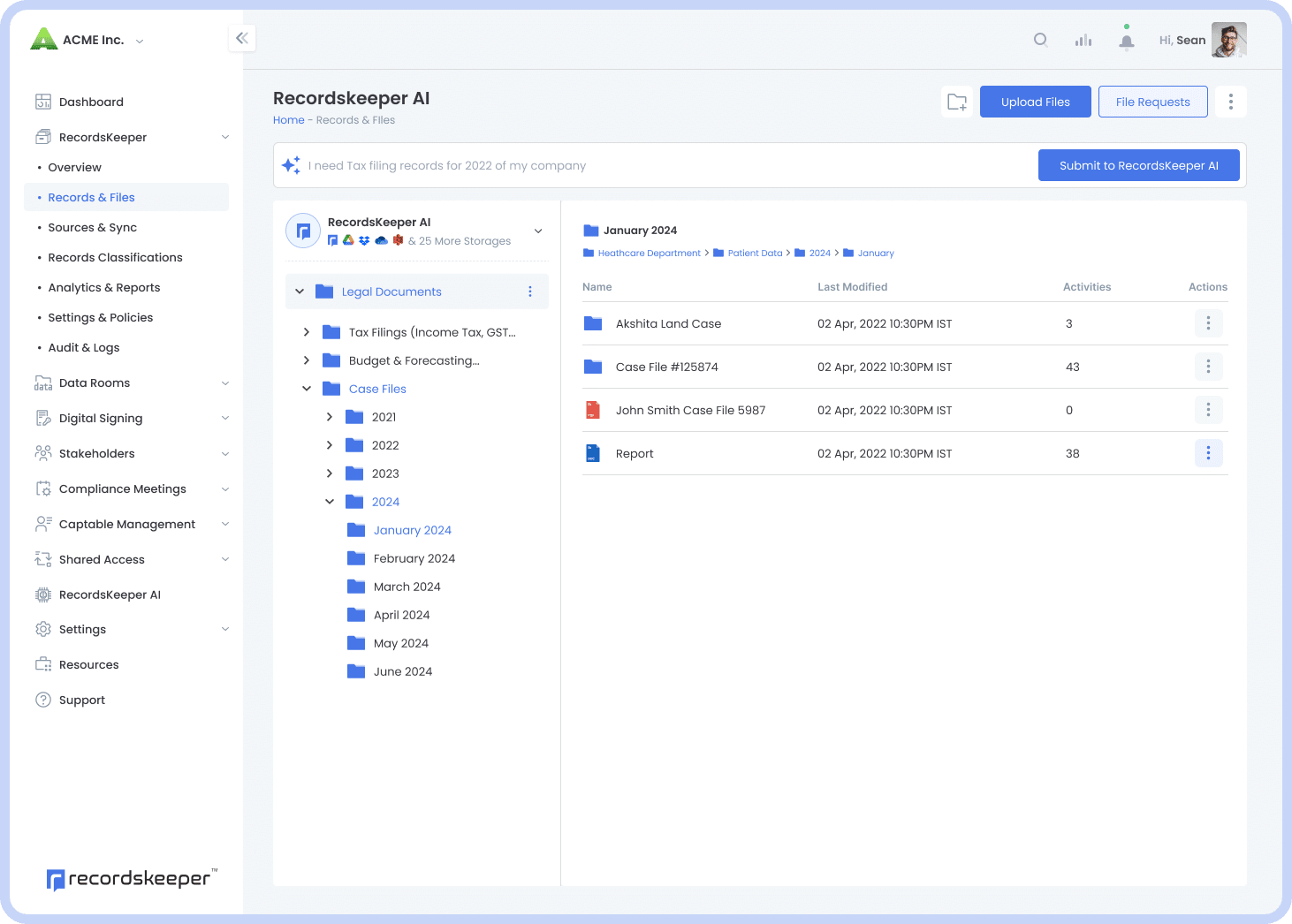Viewport: 1292px width, 924px height.
Task: Open actions menu for Case File #125874
Action: pyautogui.click(x=1208, y=367)
